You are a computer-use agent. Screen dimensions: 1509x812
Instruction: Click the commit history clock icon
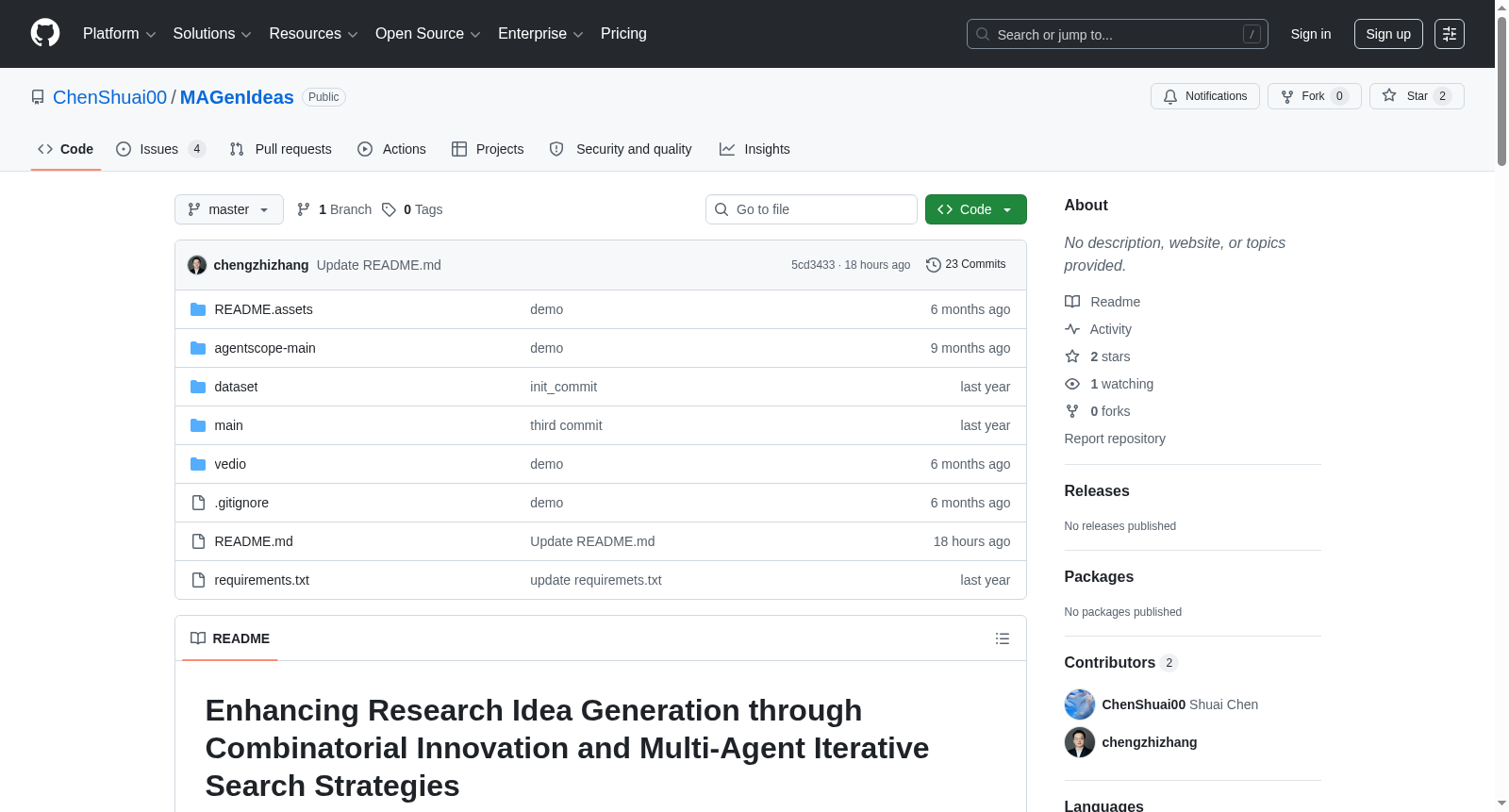point(934,265)
